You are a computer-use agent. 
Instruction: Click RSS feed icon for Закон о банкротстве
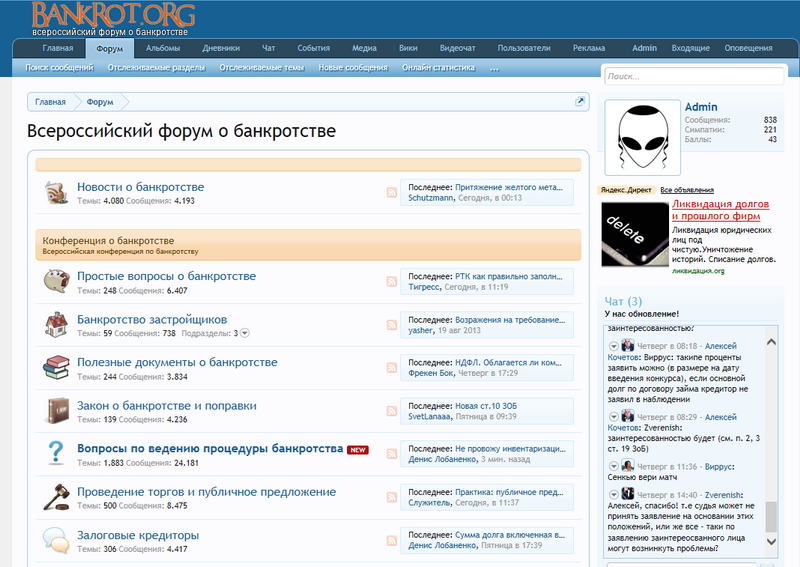[392, 411]
